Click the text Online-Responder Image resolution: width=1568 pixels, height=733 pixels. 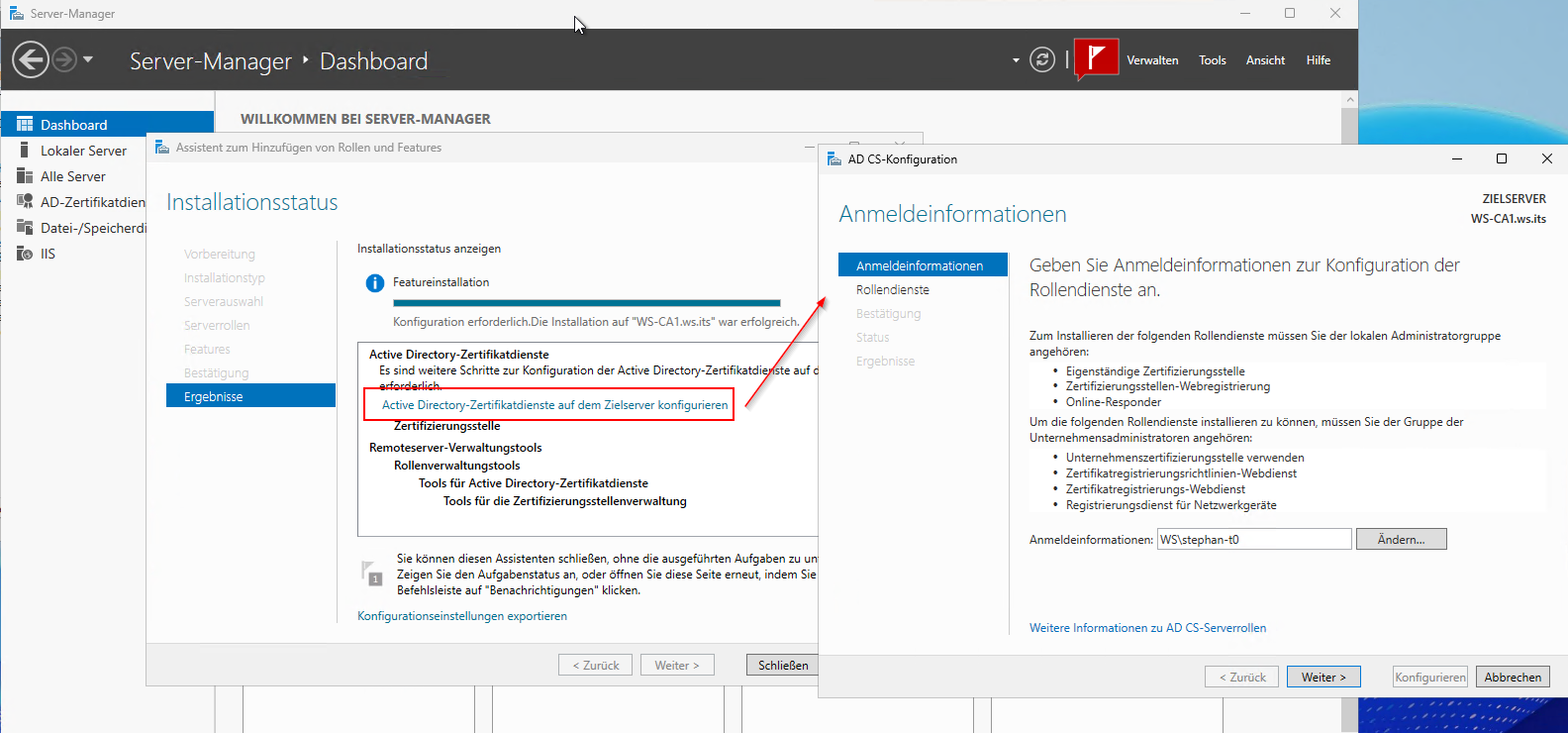1114,402
